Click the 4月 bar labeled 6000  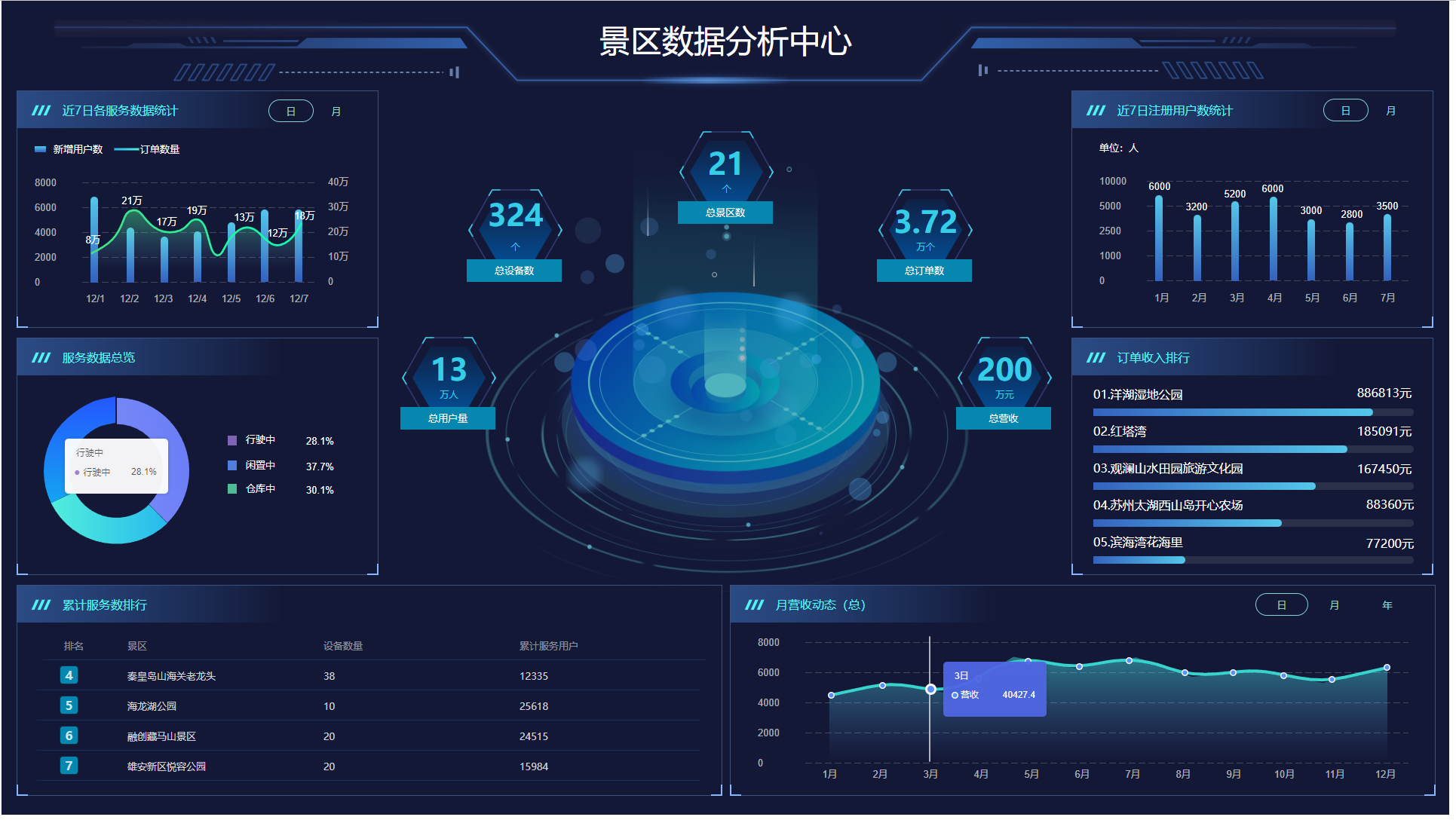(1274, 239)
